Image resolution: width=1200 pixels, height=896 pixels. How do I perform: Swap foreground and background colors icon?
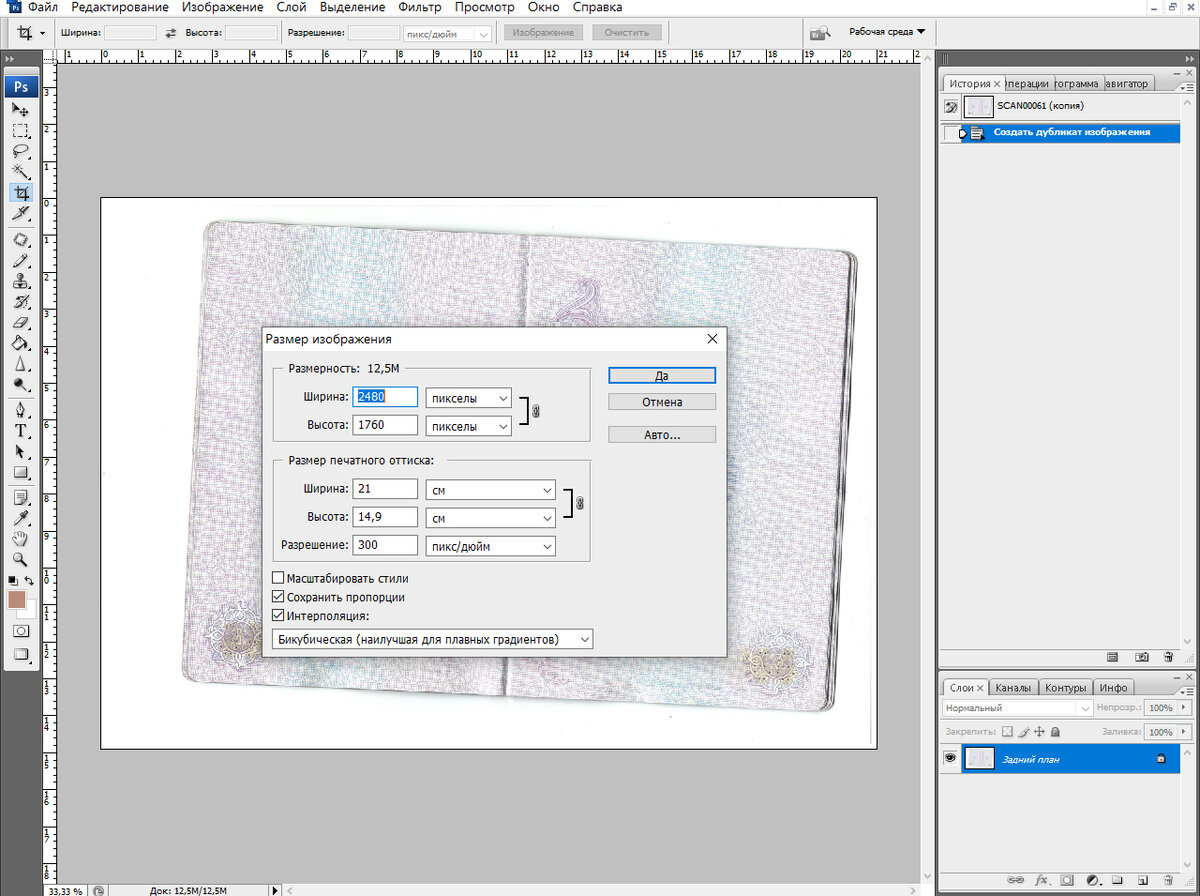point(29,580)
